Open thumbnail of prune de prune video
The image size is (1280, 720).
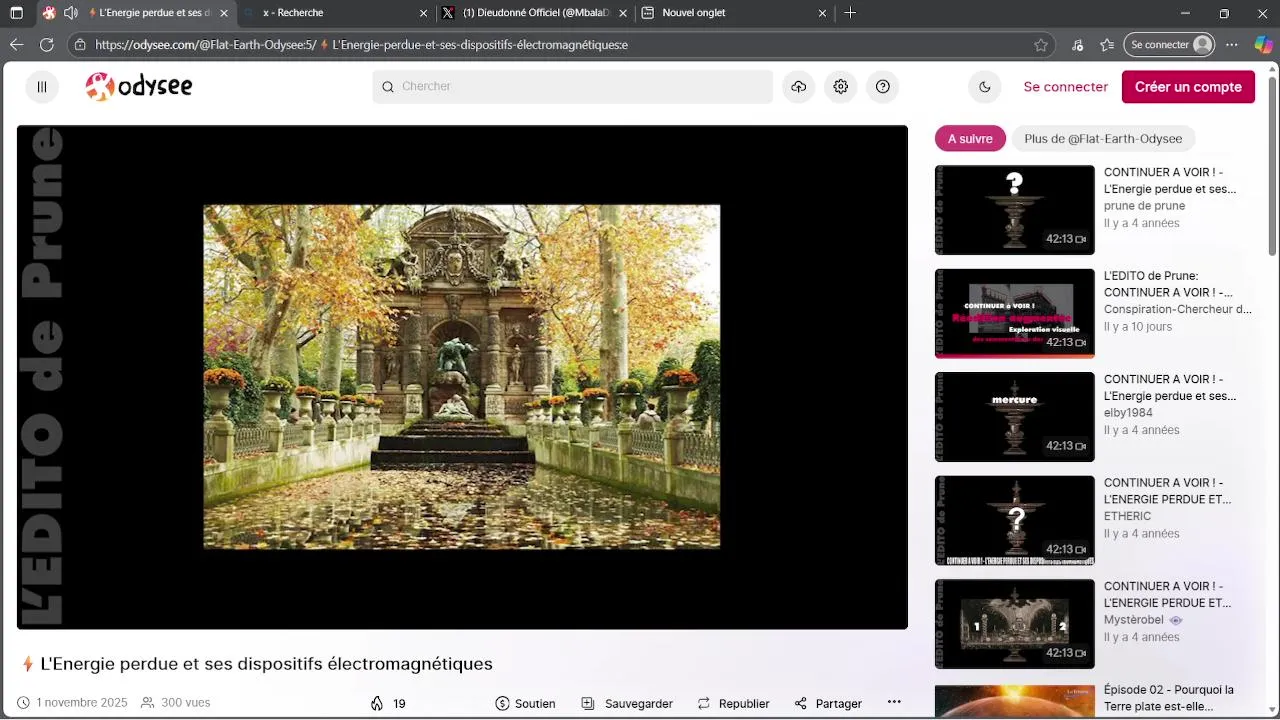(x=1014, y=210)
